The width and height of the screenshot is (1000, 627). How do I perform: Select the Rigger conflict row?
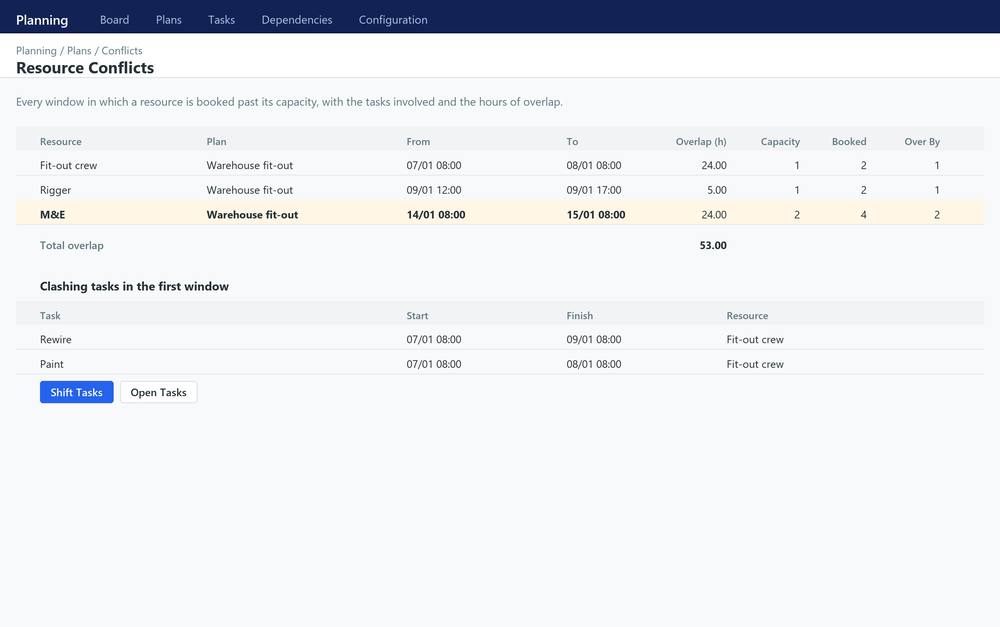[500, 190]
